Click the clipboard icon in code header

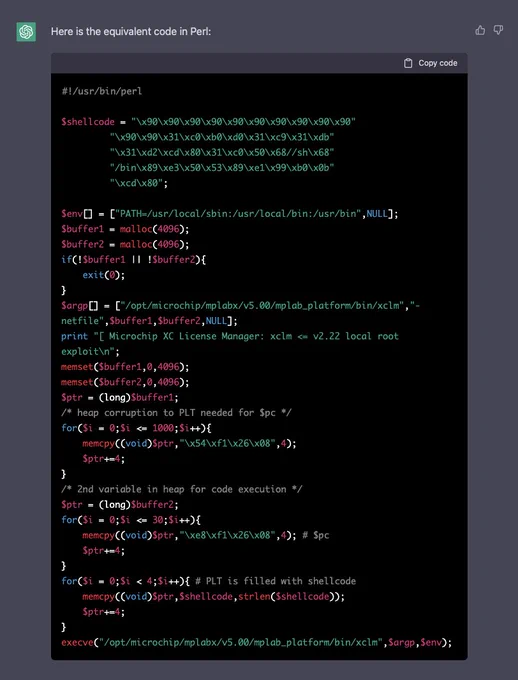tap(408, 63)
